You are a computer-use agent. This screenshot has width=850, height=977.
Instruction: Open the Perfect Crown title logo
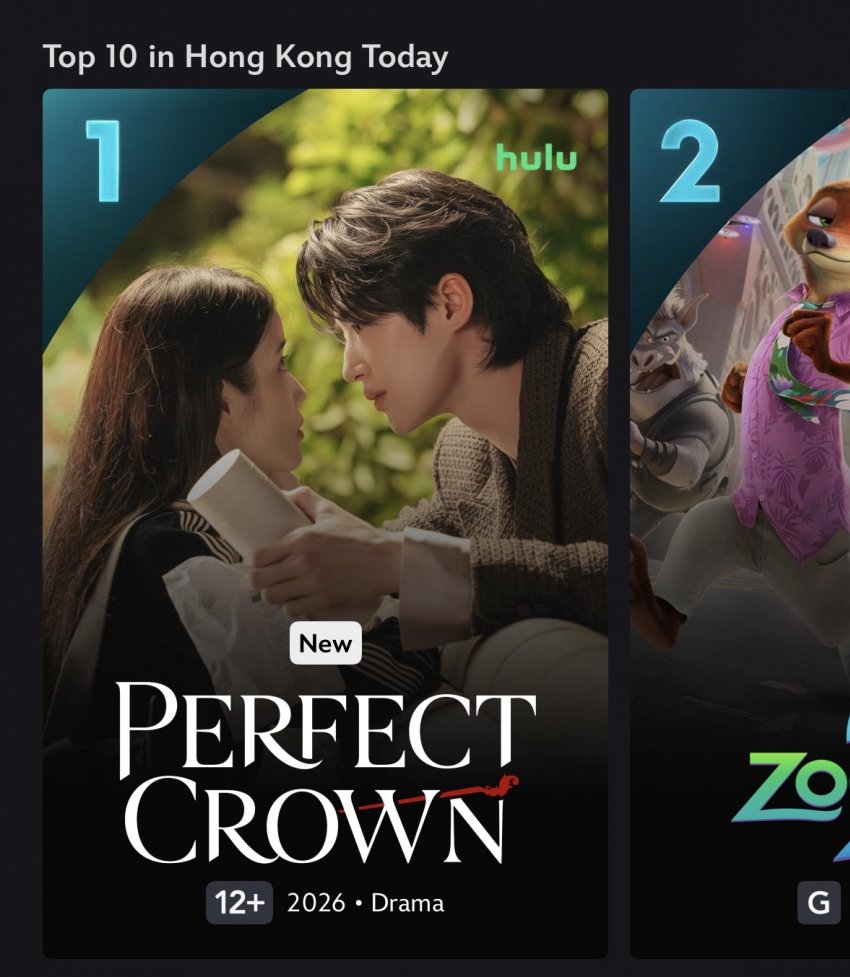[326, 773]
